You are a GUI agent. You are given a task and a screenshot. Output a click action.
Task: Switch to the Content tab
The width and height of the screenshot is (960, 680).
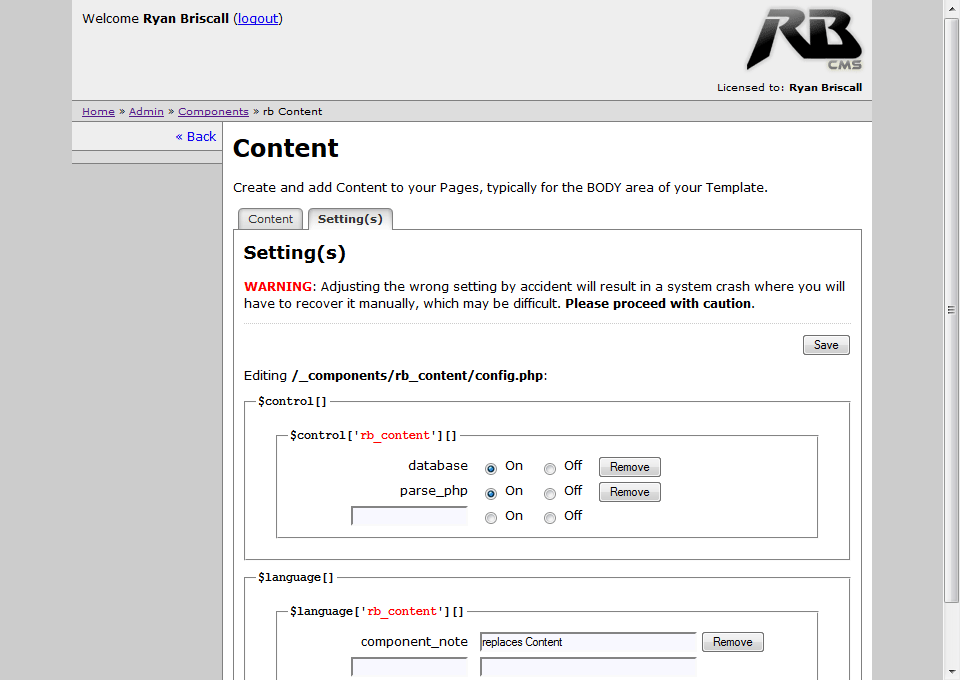[270, 219]
